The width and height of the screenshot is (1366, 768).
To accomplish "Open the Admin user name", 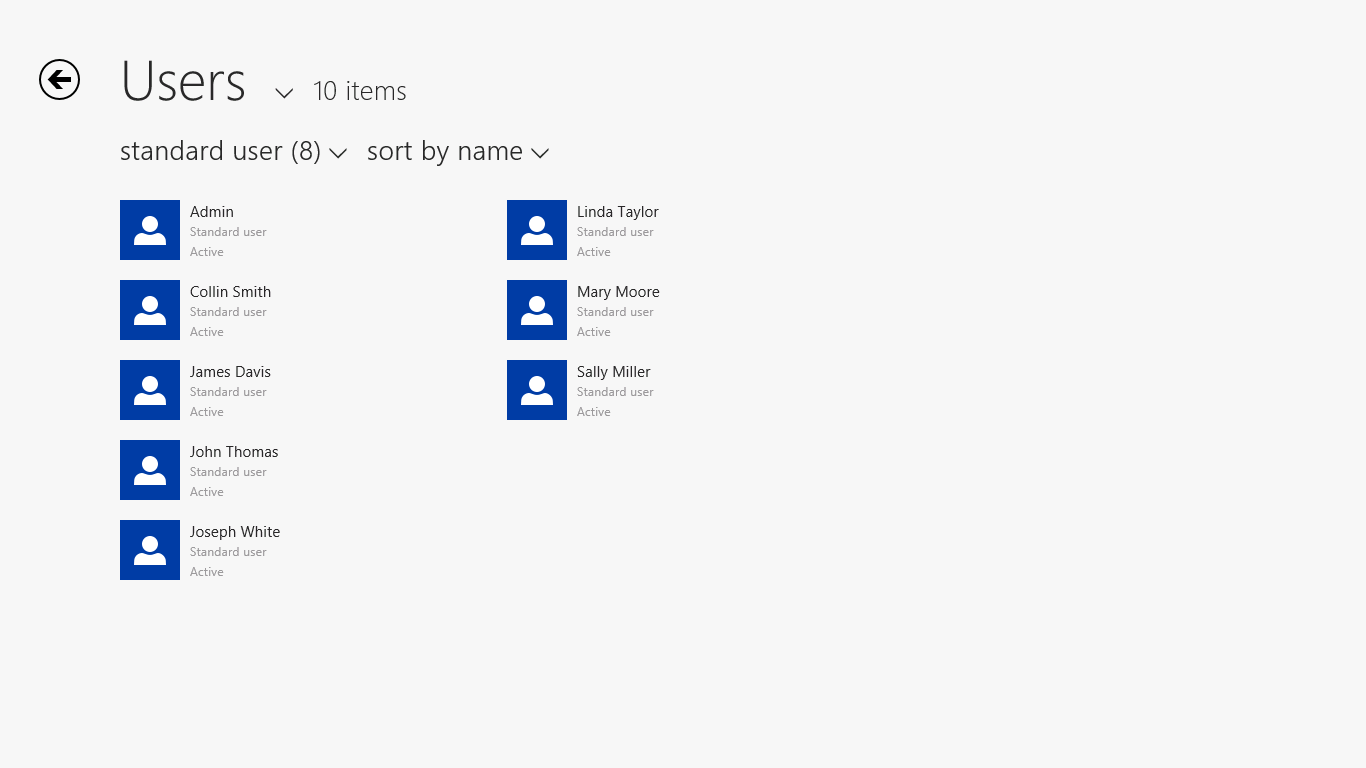I will coord(212,212).
